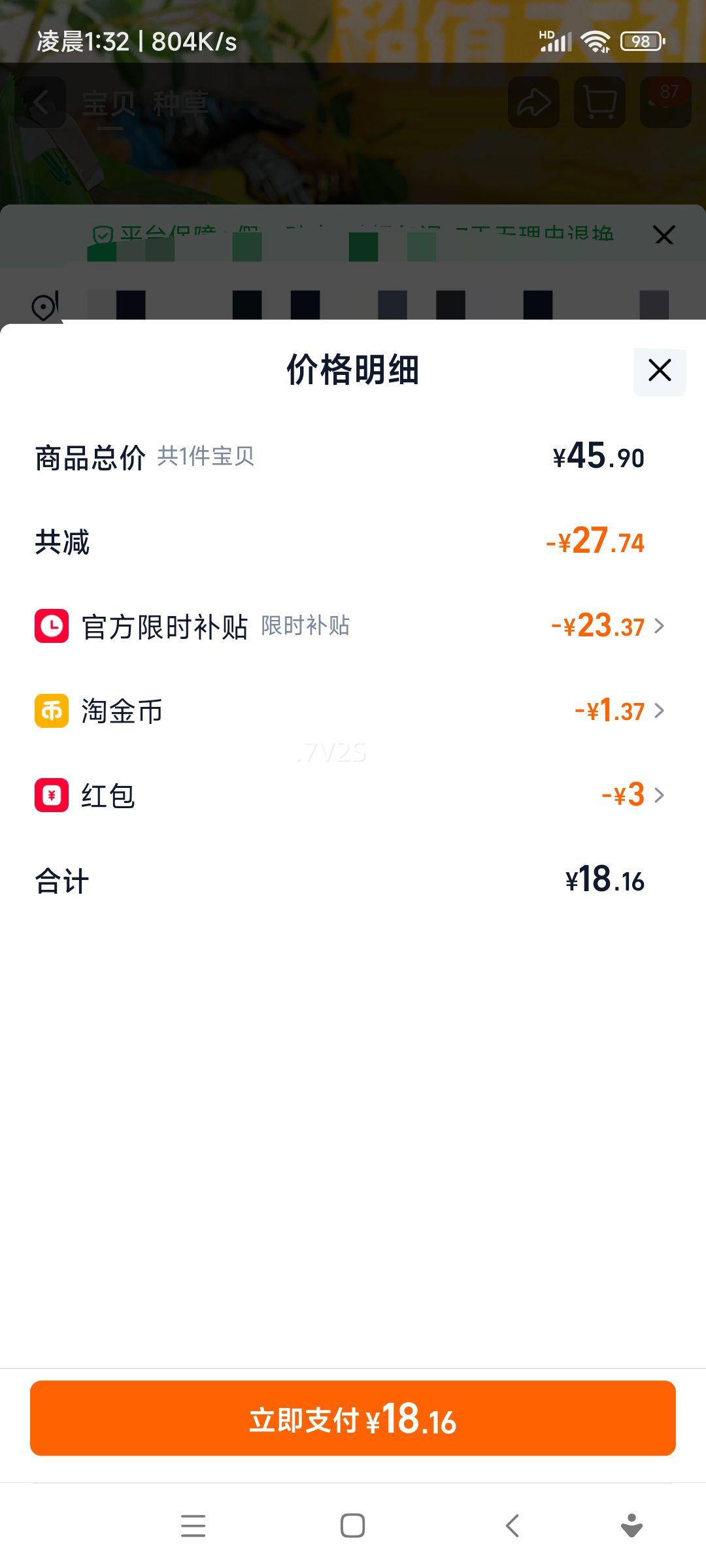This screenshot has width=706, height=1568.
Task: Tap the location pin icon
Action: coord(44,306)
